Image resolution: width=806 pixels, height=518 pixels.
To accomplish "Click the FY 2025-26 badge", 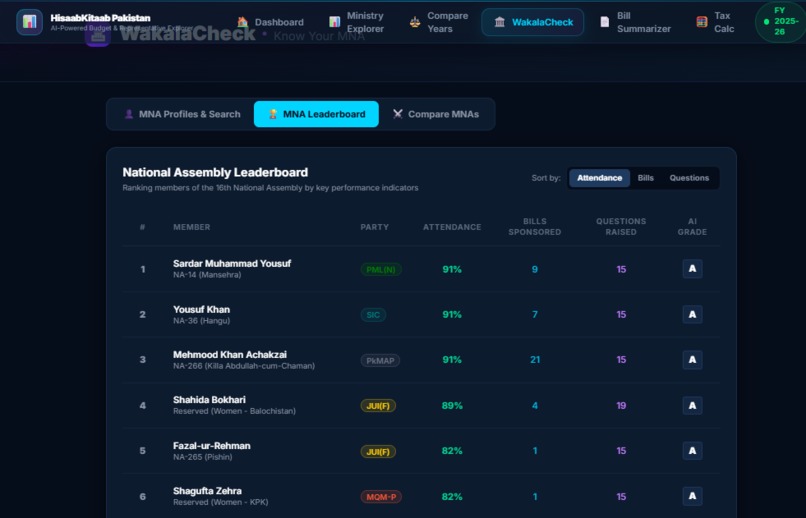I will point(780,22).
